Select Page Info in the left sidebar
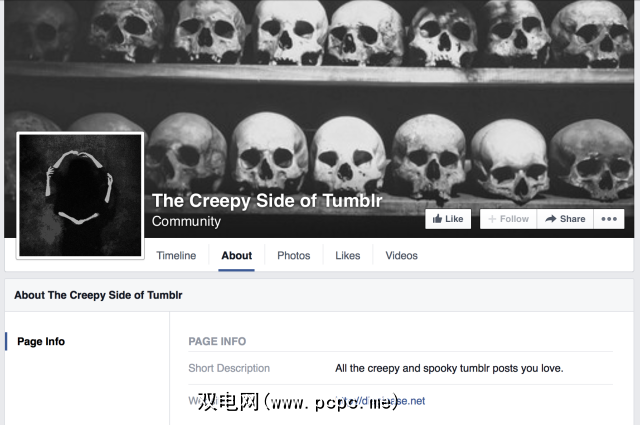 [41, 341]
